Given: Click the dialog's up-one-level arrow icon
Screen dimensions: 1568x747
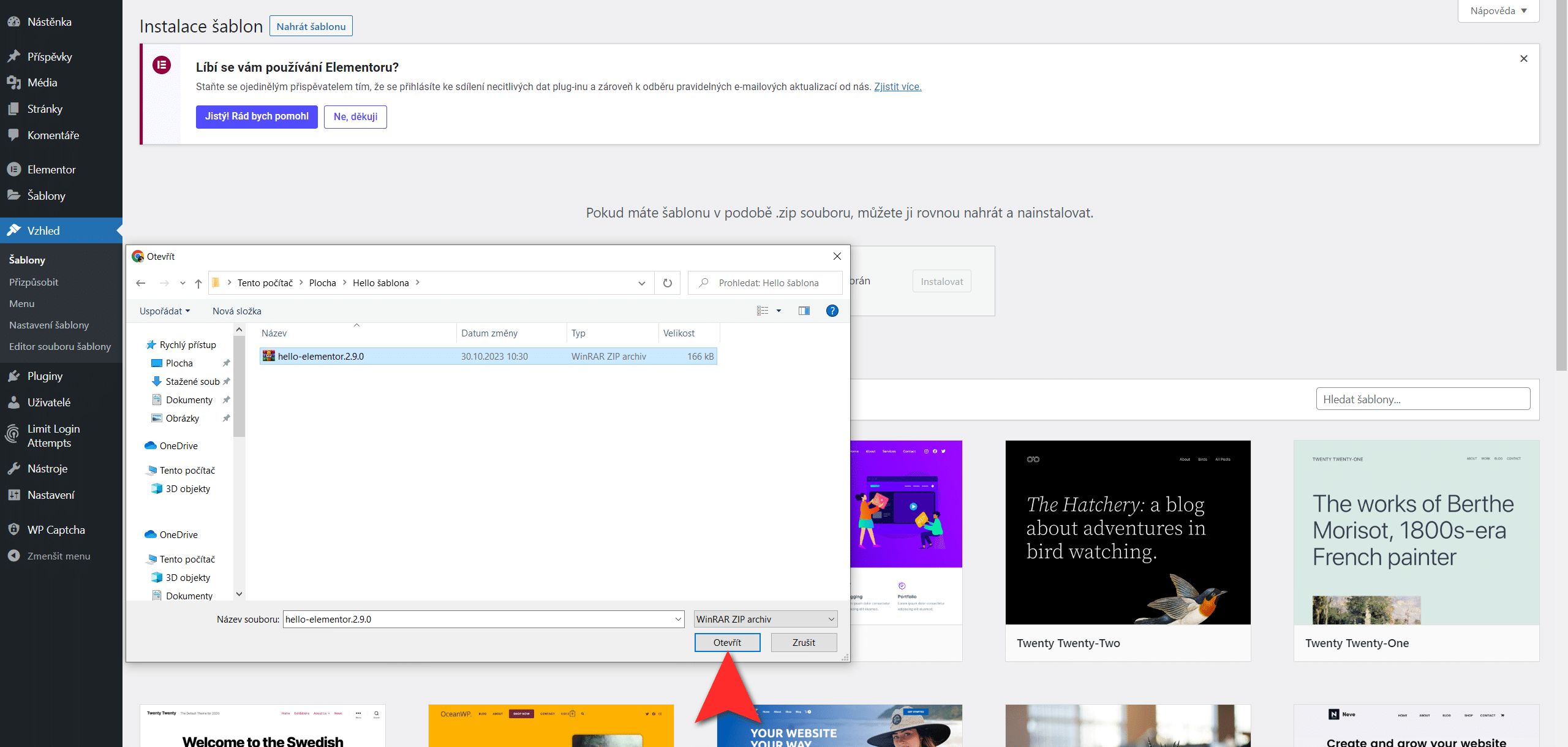Looking at the screenshot, I should pos(198,283).
